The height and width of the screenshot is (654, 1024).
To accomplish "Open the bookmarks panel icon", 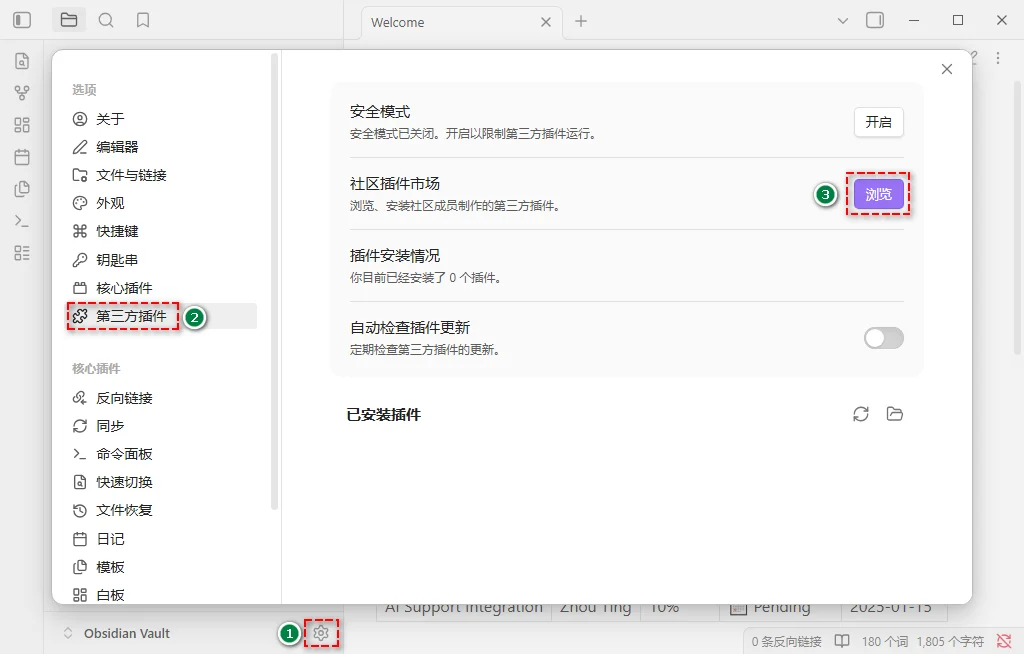I will 143,20.
